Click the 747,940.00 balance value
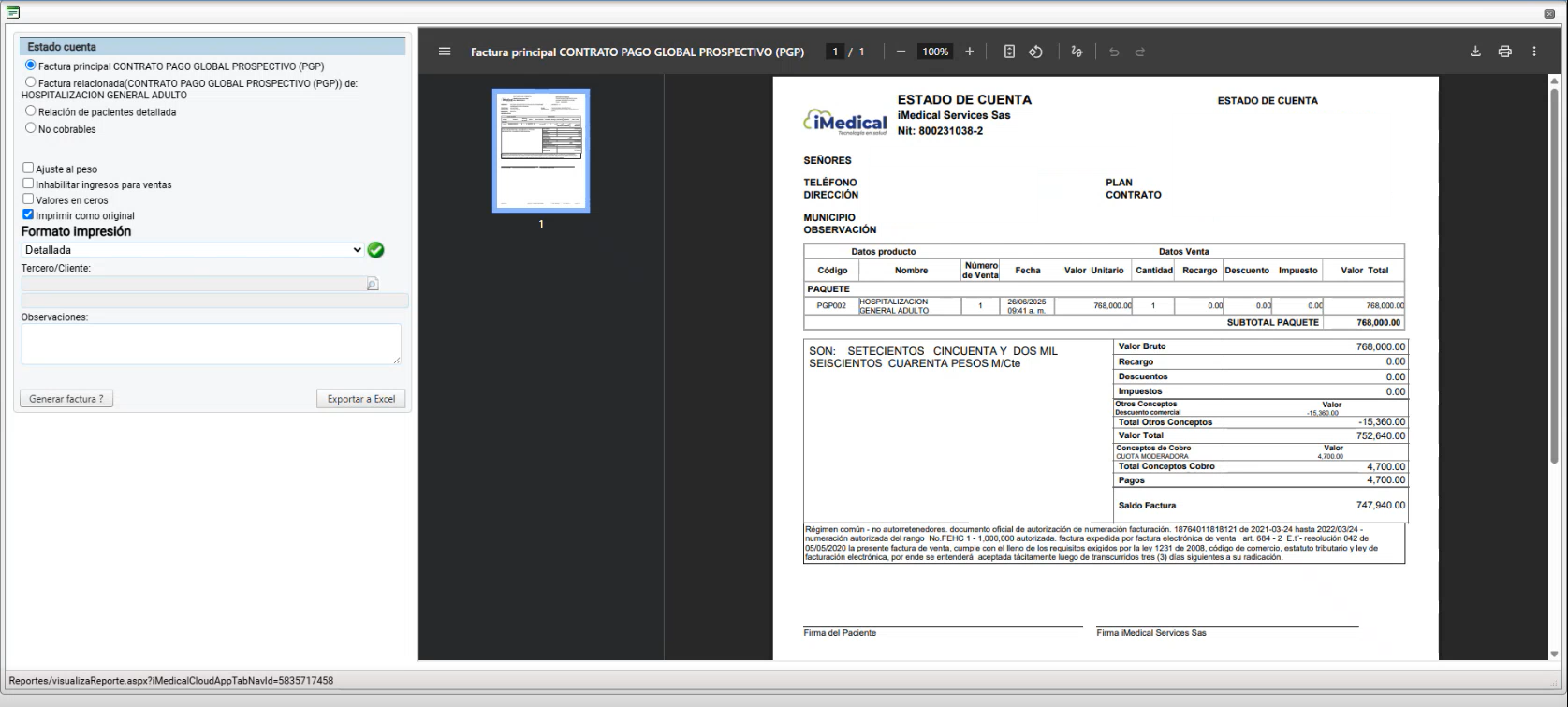The image size is (1568, 707). click(x=1381, y=506)
